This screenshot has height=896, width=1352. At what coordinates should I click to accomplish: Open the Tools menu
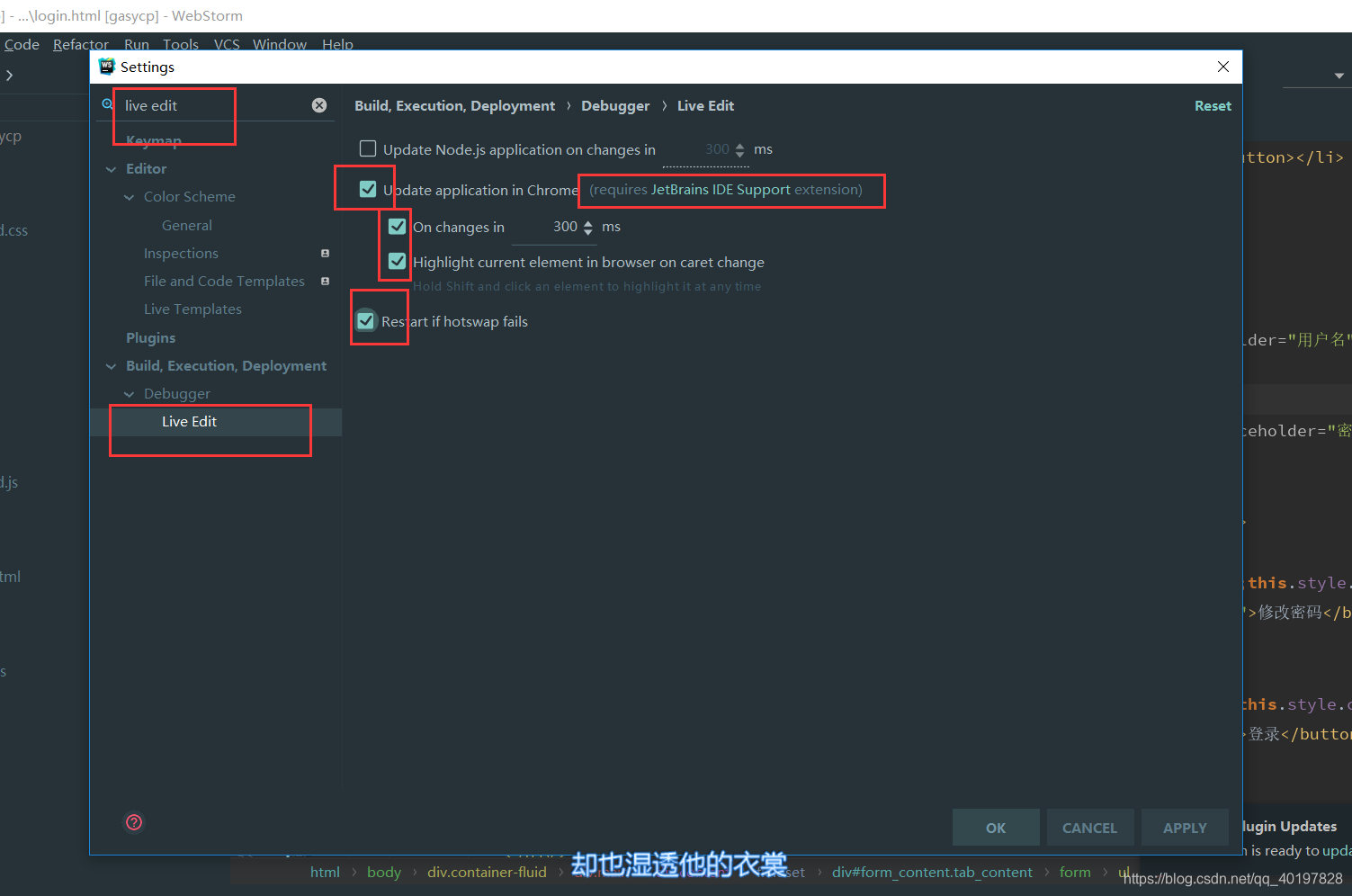pos(180,44)
